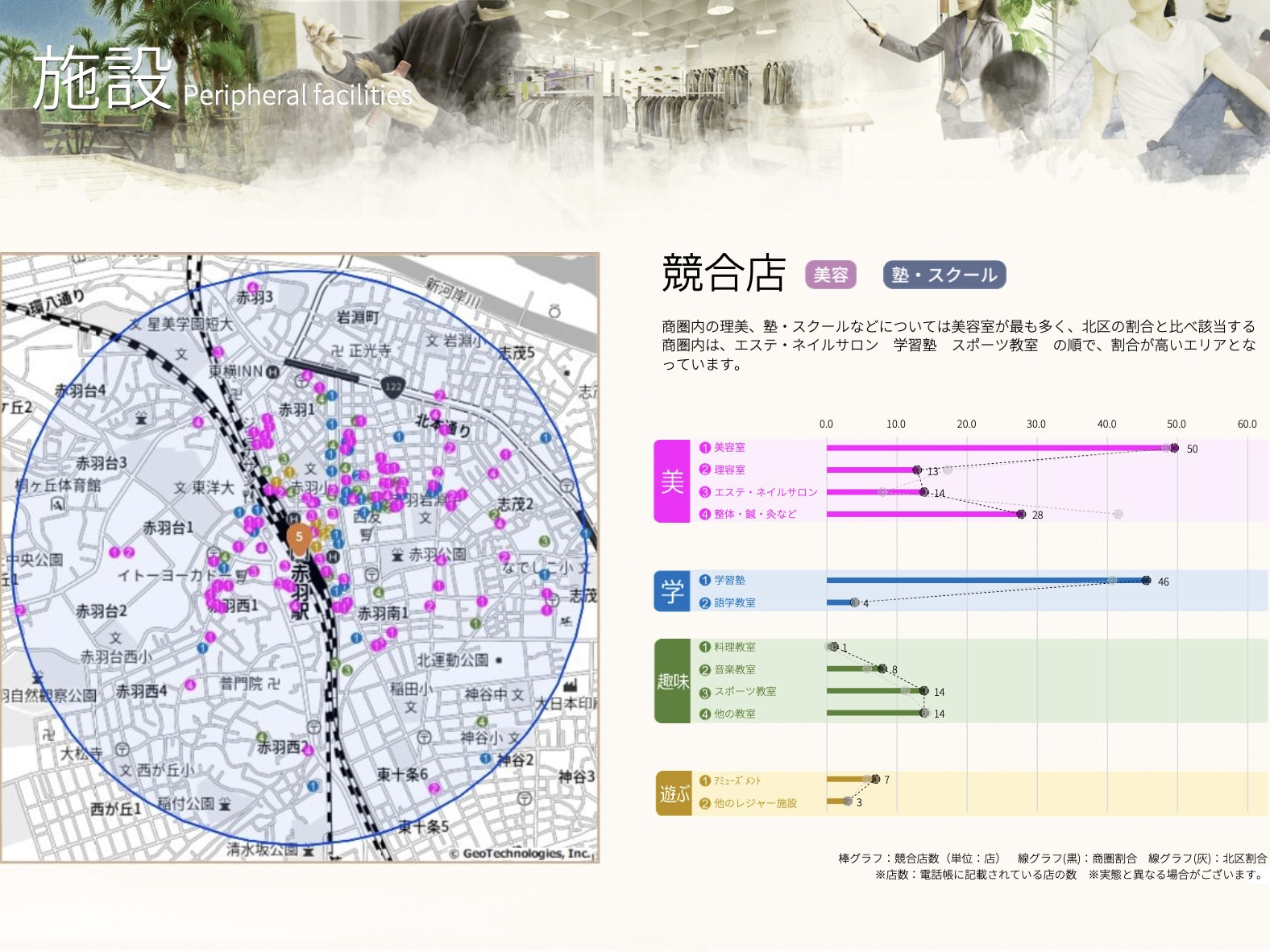Click the orange number 5 map pin
This screenshot has width=1270, height=952.
coord(299,539)
